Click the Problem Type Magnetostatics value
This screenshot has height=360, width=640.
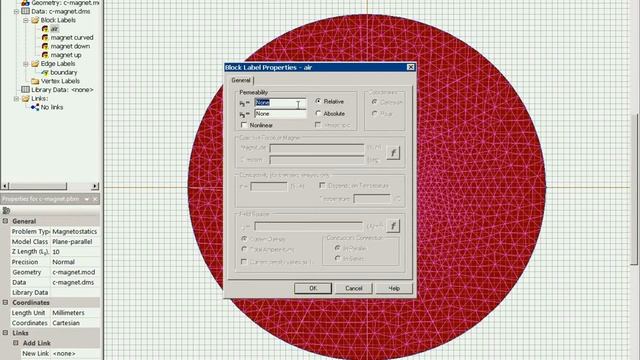click(x=75, y=231)
